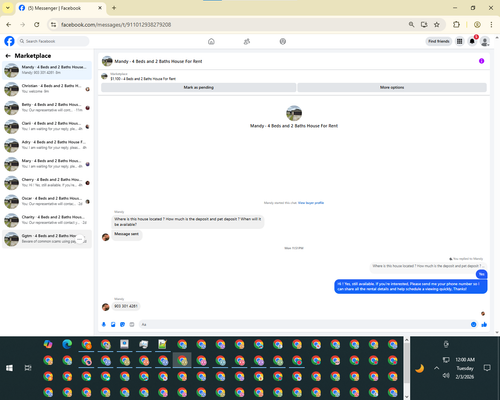Open the Mary conversation in the list
The width and height of the screenshot is (500, 400).
[47, 164]
